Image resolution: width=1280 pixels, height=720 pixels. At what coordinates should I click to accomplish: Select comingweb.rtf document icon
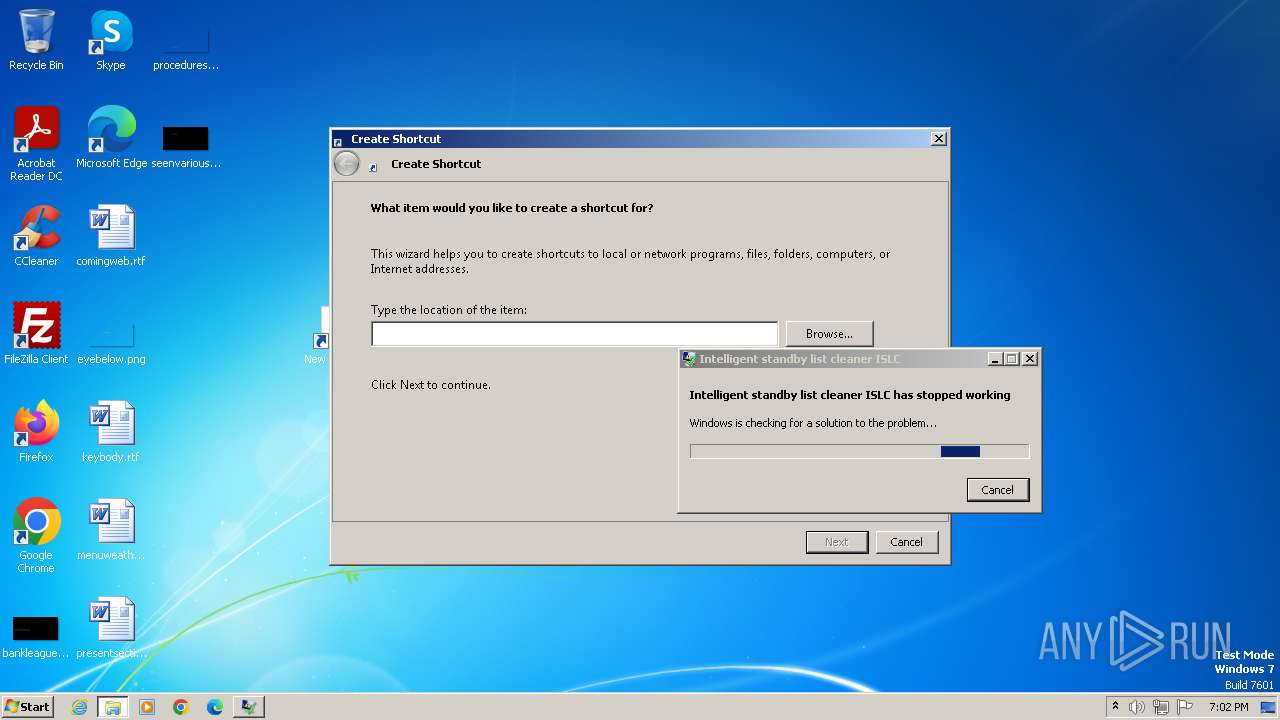pos(111,236)
